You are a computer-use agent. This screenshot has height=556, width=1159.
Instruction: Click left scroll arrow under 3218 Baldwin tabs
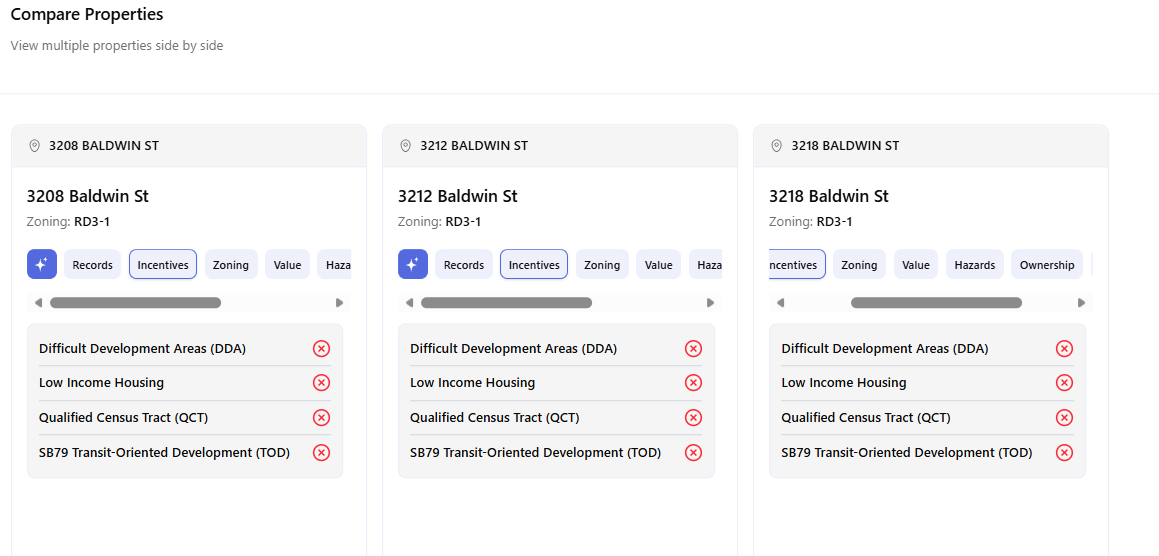[780, 302]
